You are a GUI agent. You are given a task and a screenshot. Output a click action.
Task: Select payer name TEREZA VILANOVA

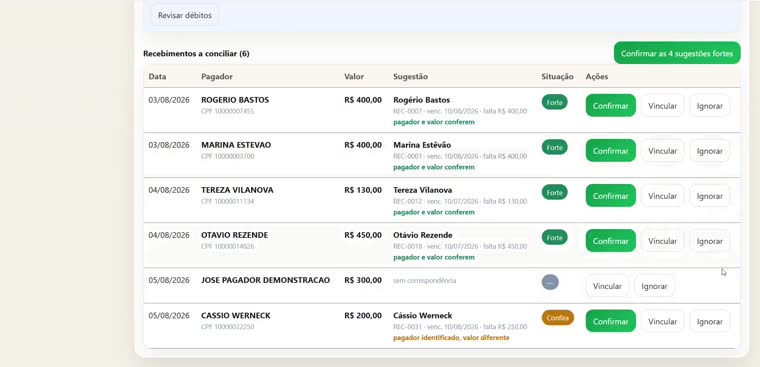pos(237,190)
